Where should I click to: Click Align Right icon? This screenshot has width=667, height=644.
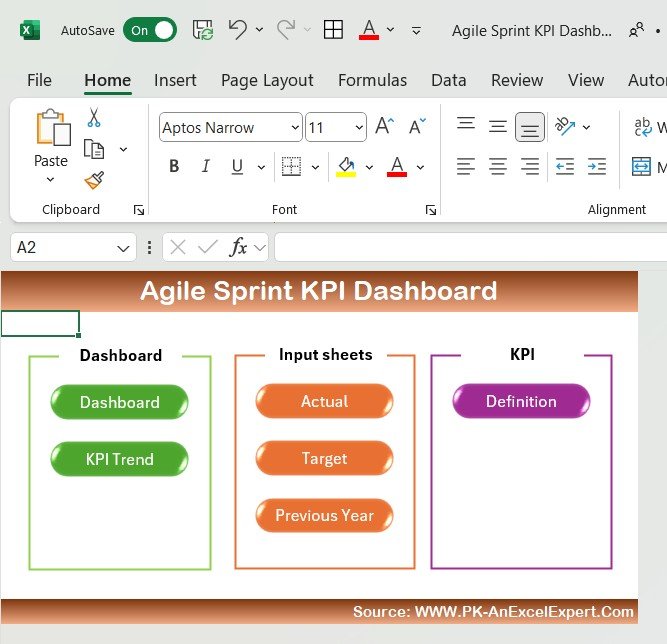[x=530, y=166]
